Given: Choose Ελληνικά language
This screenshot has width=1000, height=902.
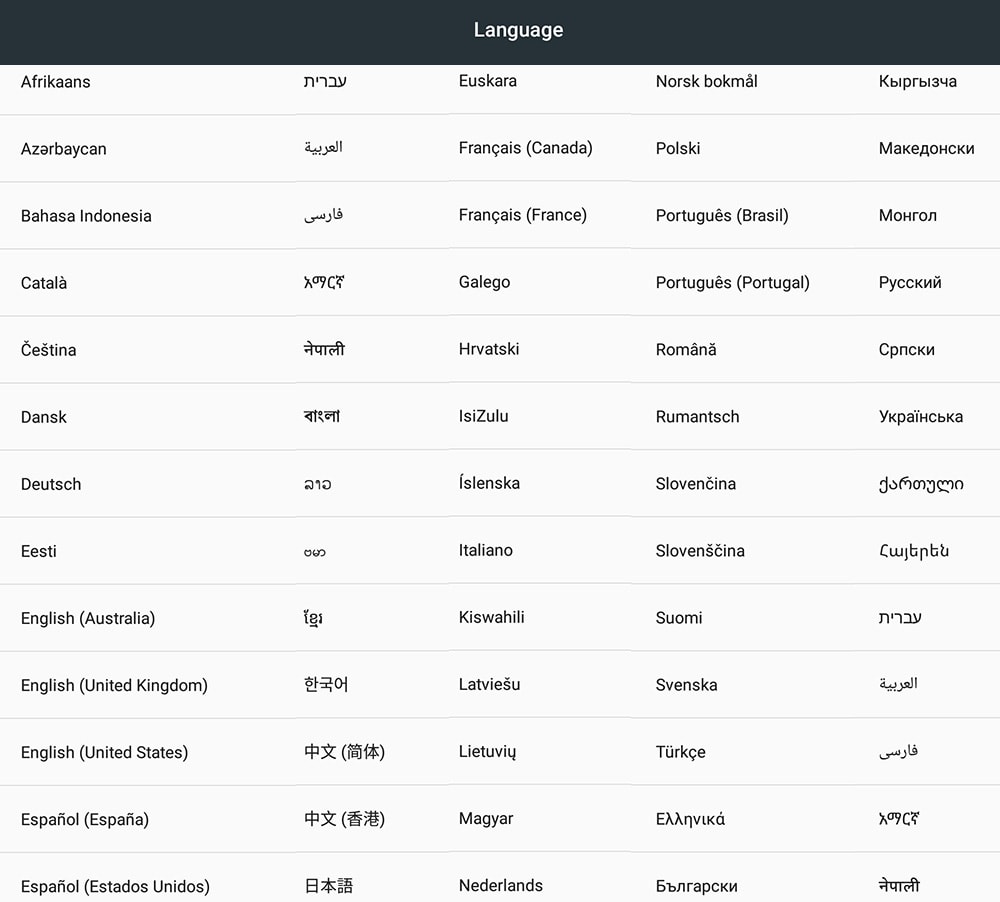Looking at the screenshot, I should click(x=690, y=819).
